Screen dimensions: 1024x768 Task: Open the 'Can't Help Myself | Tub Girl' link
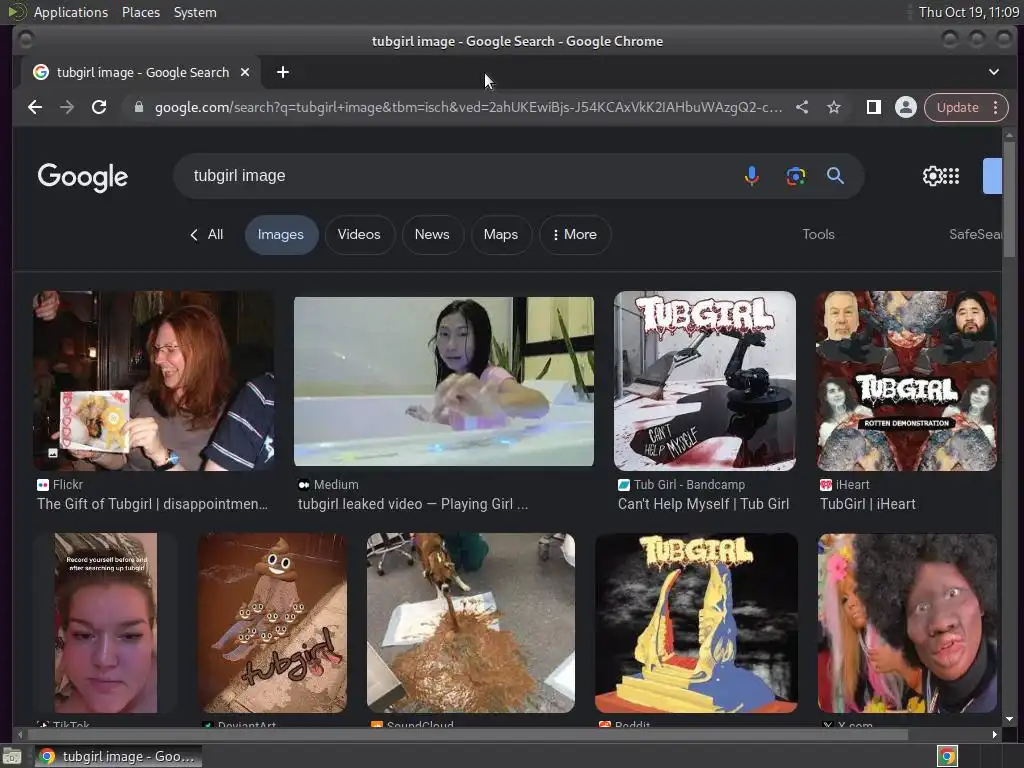click(703, 504)
